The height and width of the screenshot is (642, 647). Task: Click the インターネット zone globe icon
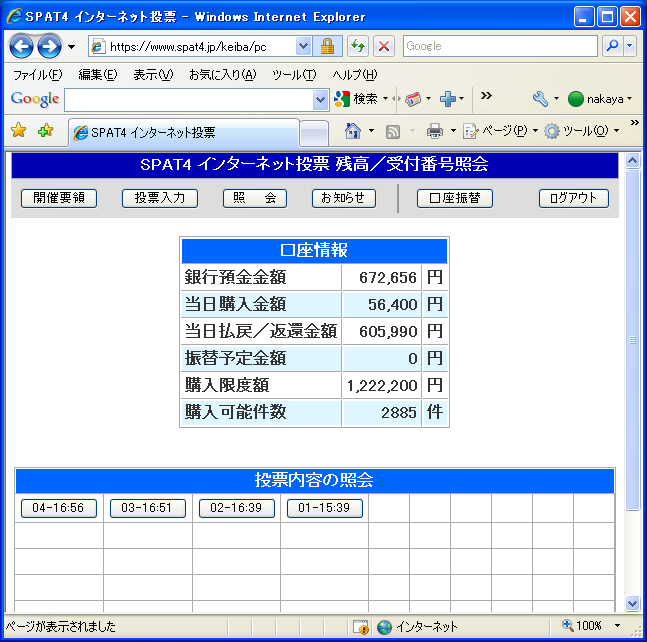click(384, 627)
